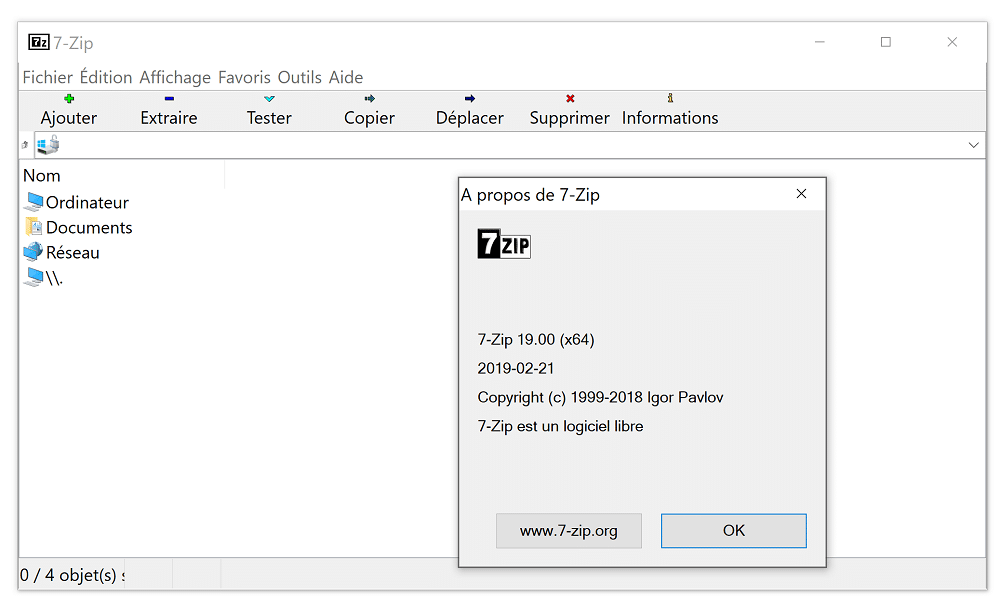Click '7-Zip est un logiciel libre' text
The height and width of the screenshot is (607, 1000).
click(x=560, y=427)
